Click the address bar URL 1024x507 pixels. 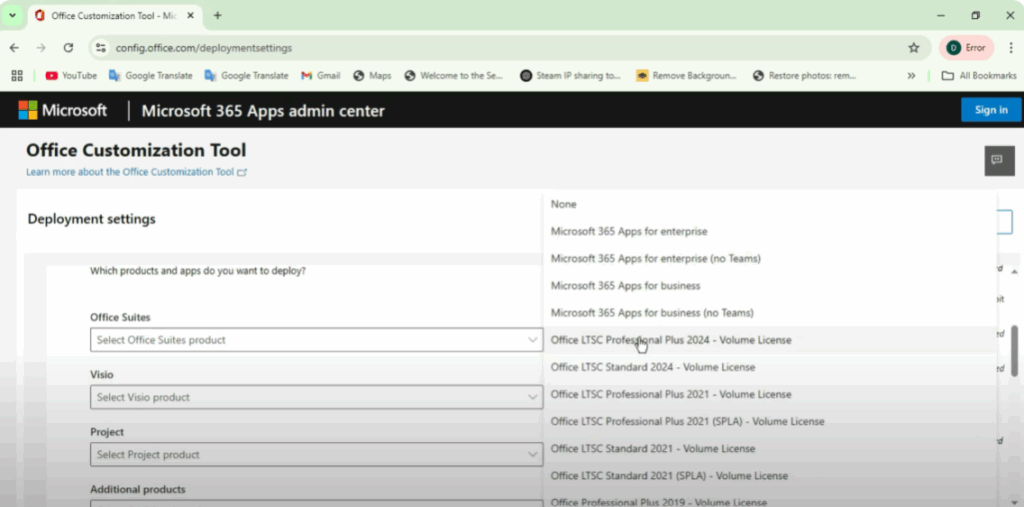click(204, 48)
